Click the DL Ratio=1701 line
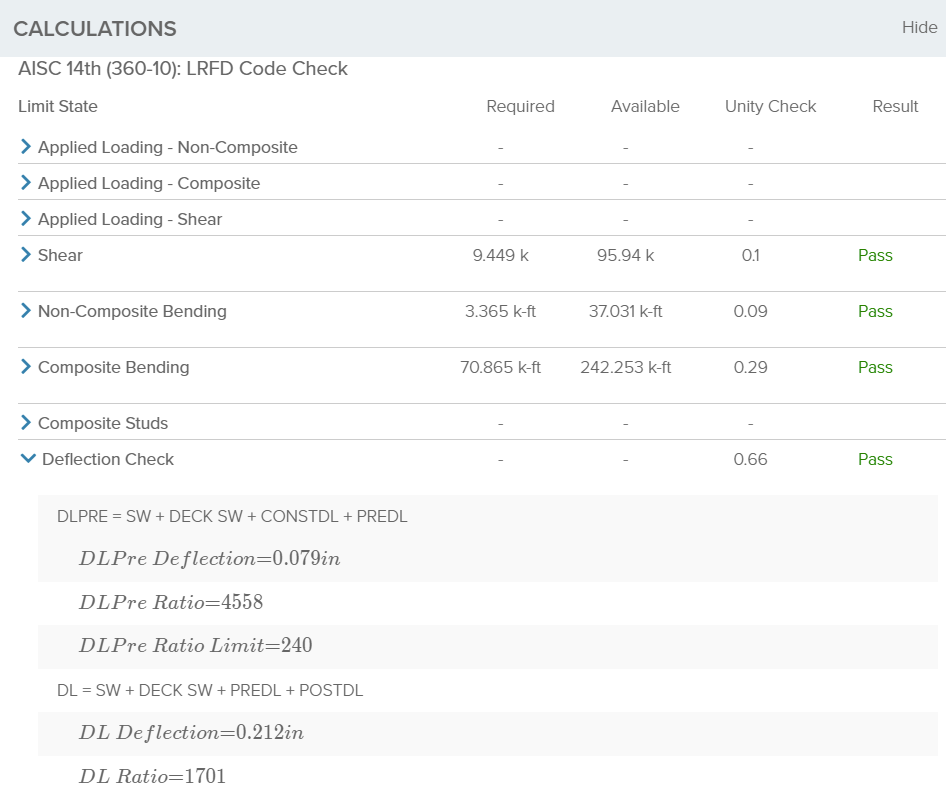 (x=153, y=775)
